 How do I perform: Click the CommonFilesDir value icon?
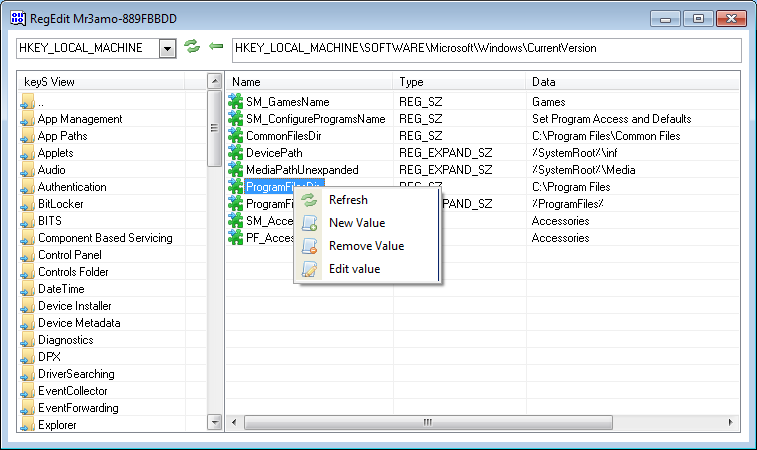coord(236,136)
